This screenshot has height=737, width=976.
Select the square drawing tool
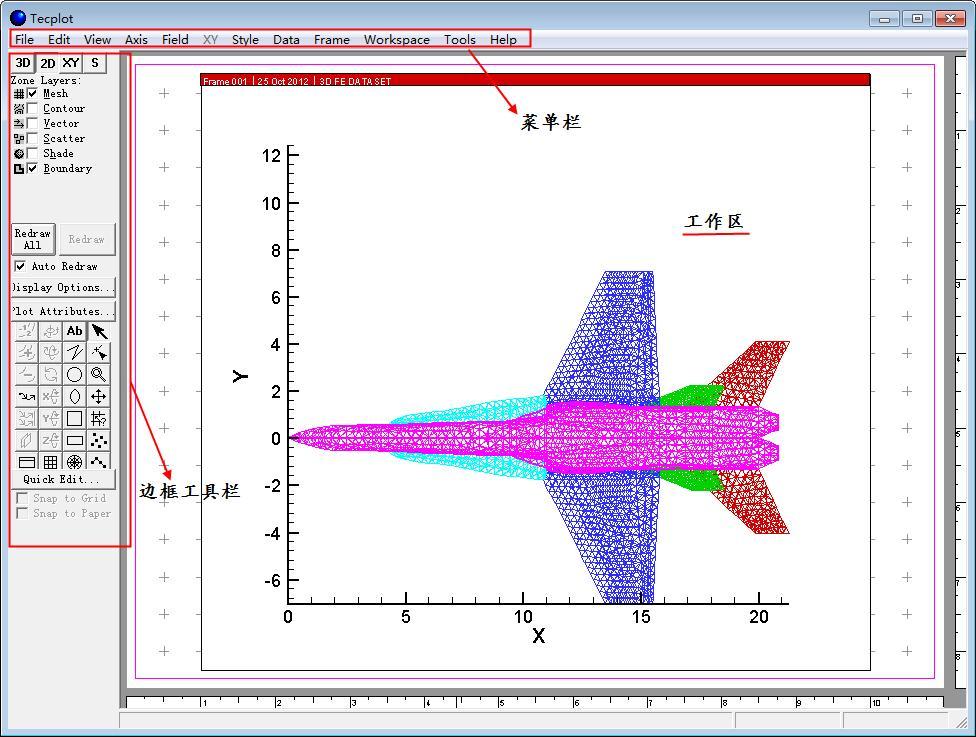pos(74,418)
